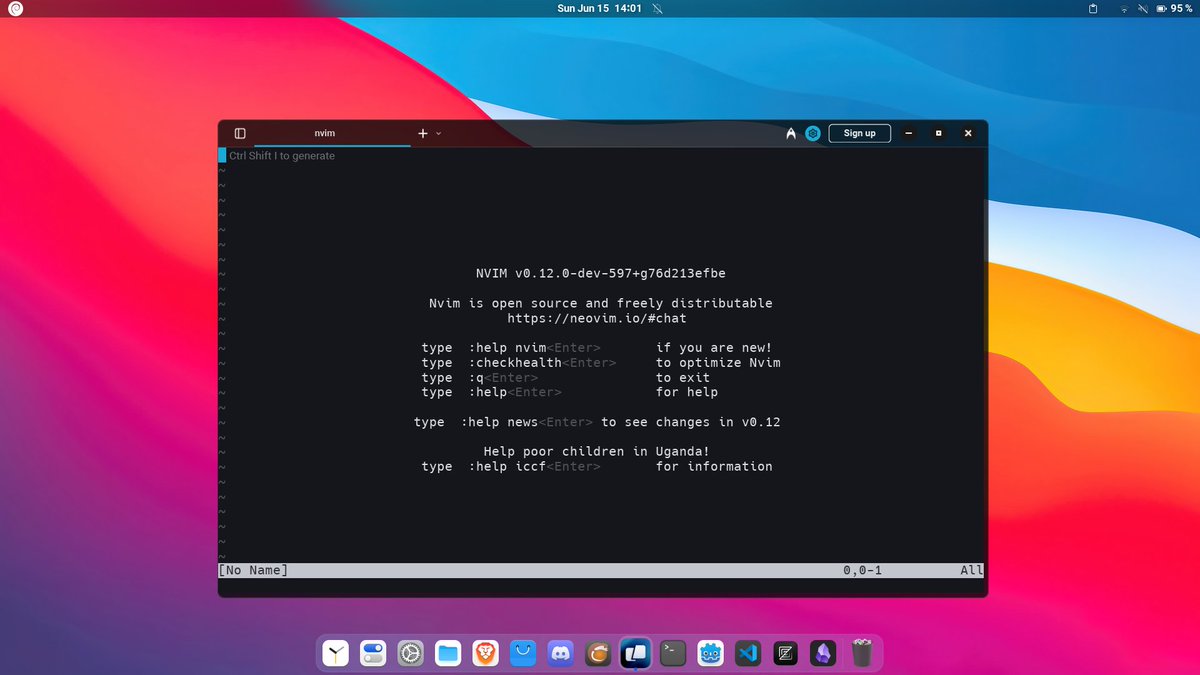
Task: Click the ':checkhealth' command text
Action: coord(515,363)
